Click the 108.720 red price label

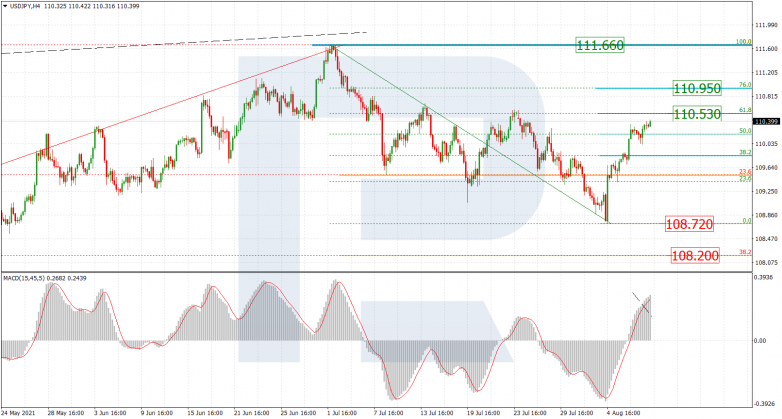(x=689, y=224)
